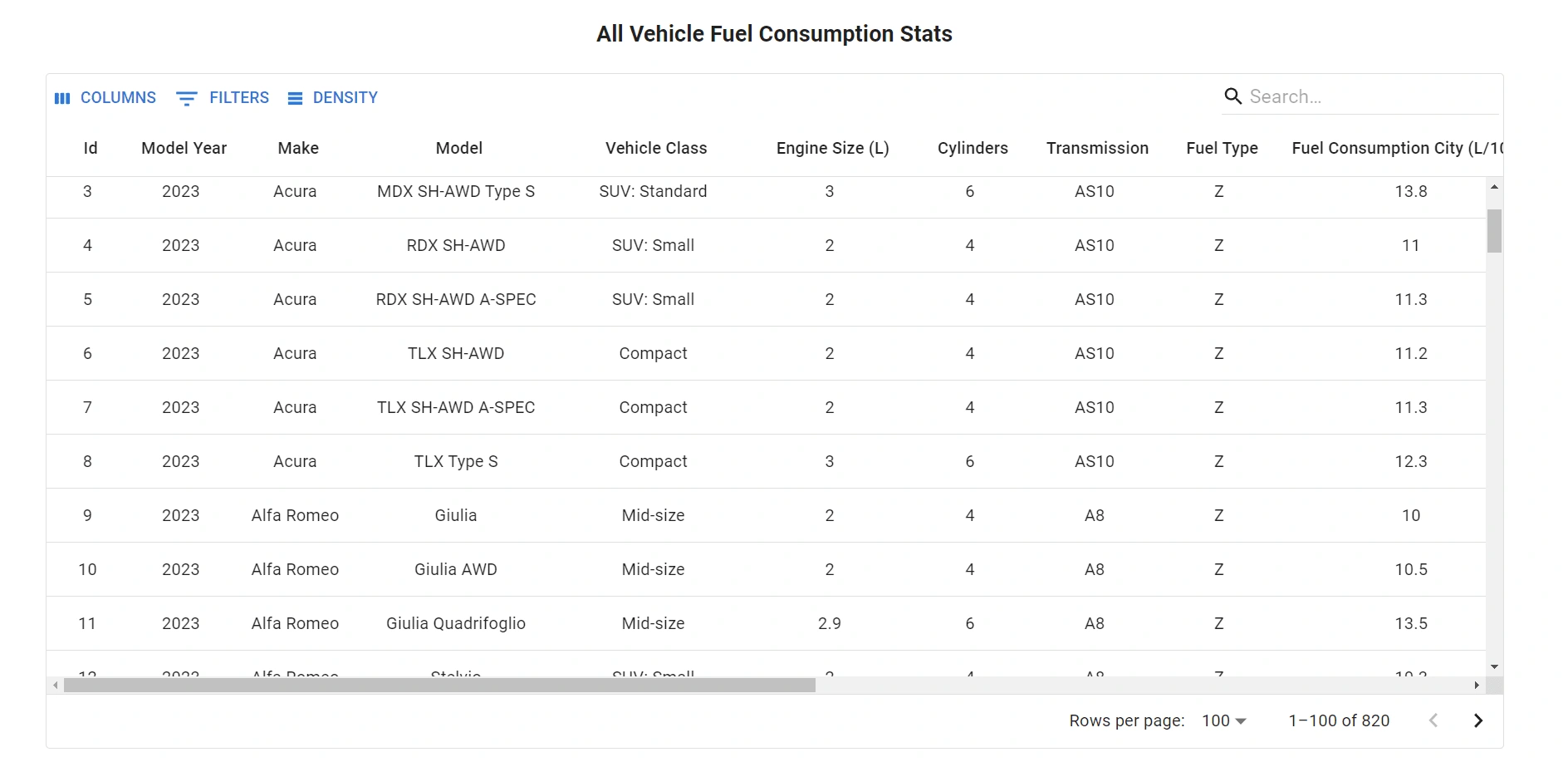Open the rows per page dropdown
1568x762 pixels.
click(1224, 720)
